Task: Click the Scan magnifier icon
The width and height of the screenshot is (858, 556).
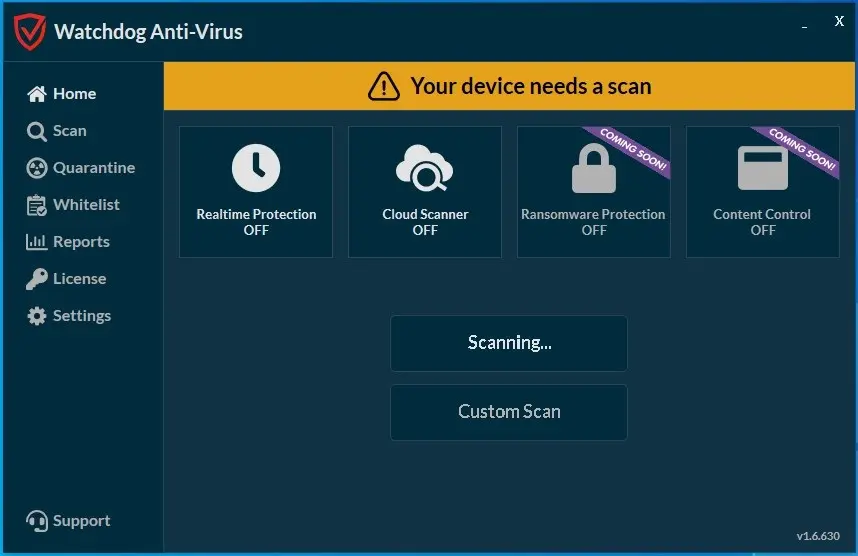Action: (37, 131)
